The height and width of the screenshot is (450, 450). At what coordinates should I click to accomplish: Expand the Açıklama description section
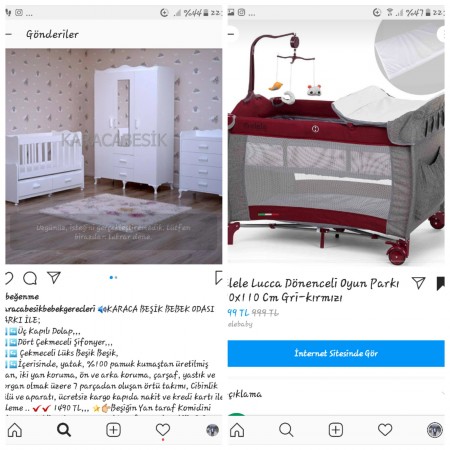(336, 394)
